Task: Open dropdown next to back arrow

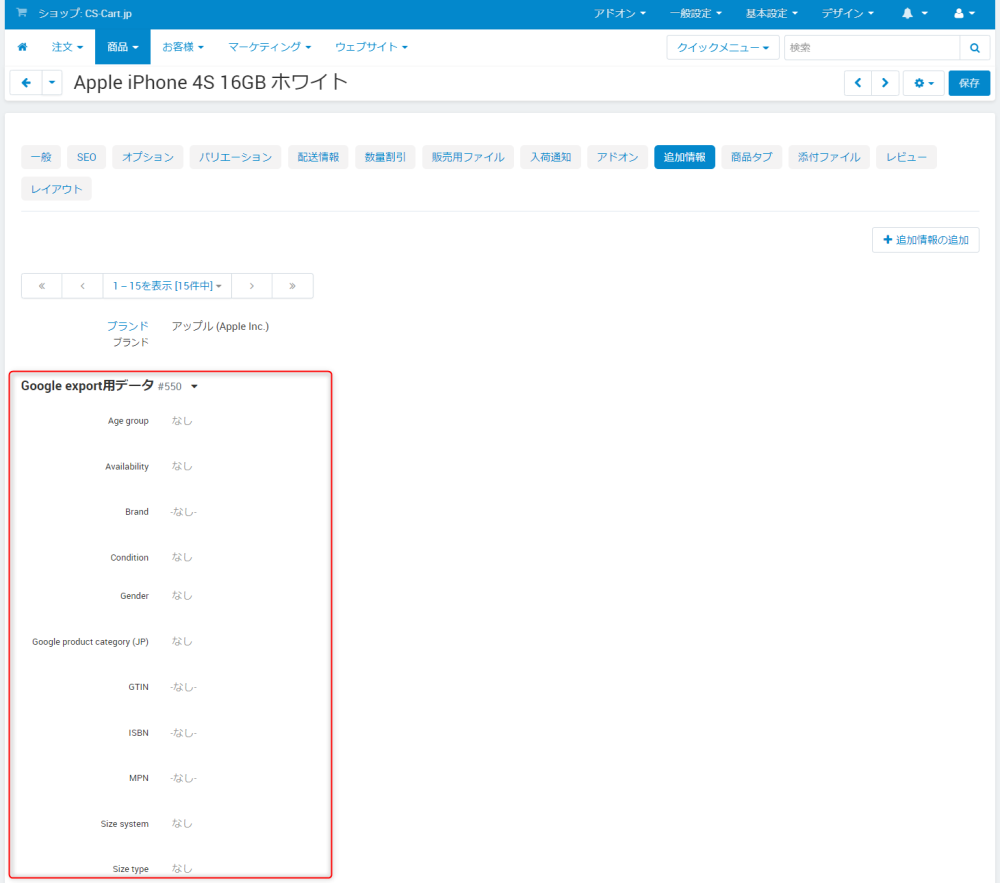Action: tap(52, 82)
